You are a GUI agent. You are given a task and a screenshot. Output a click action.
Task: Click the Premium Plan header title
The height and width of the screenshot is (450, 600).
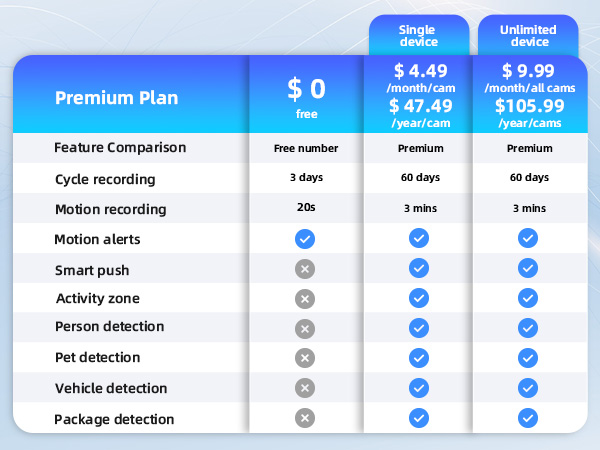tap(116, 98)
